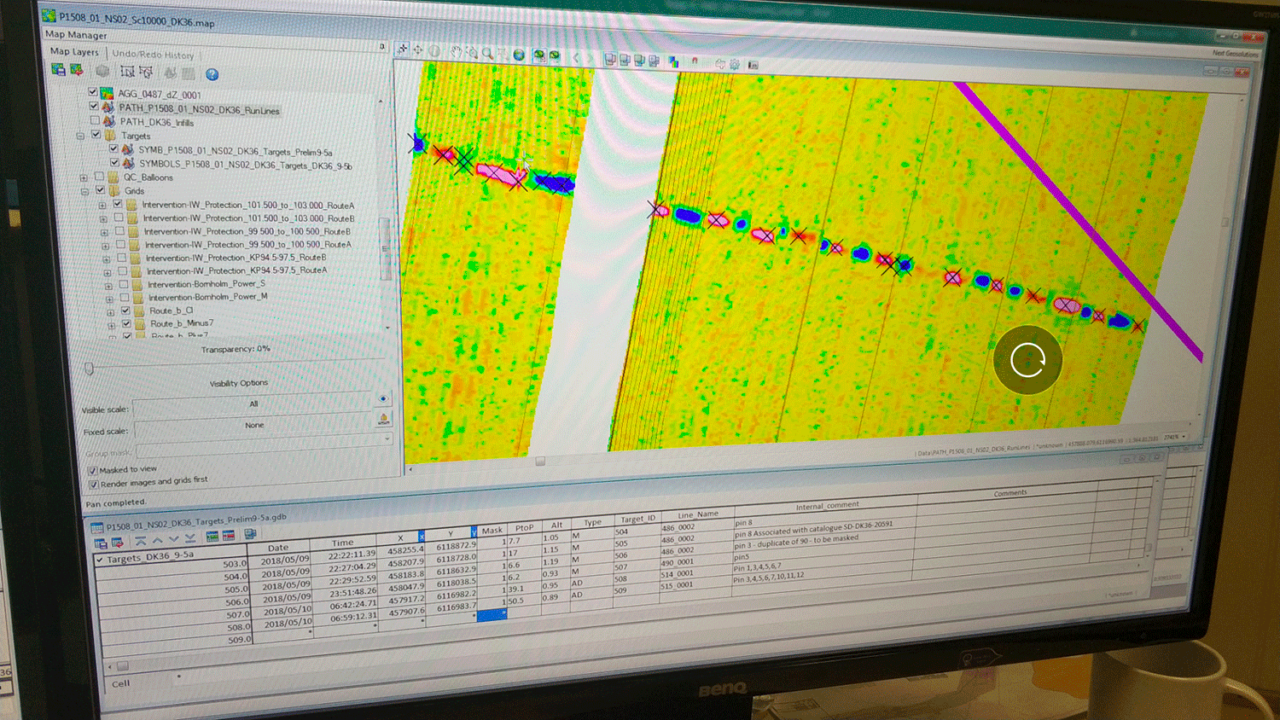
Task: Toggle the Masked to view checkbox
Action: [x=93, y=471]
